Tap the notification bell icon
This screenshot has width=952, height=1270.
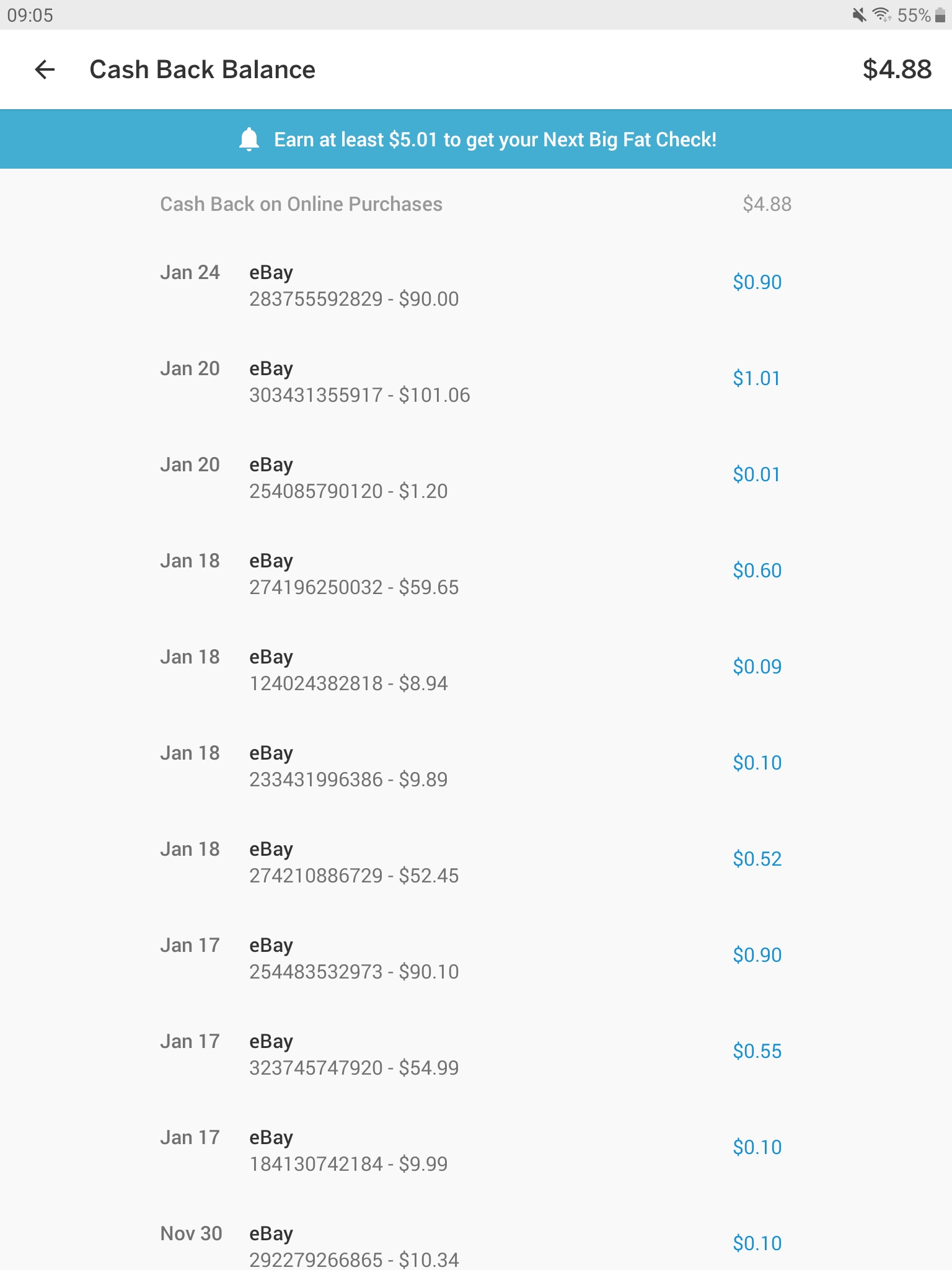tap(249, 140)
